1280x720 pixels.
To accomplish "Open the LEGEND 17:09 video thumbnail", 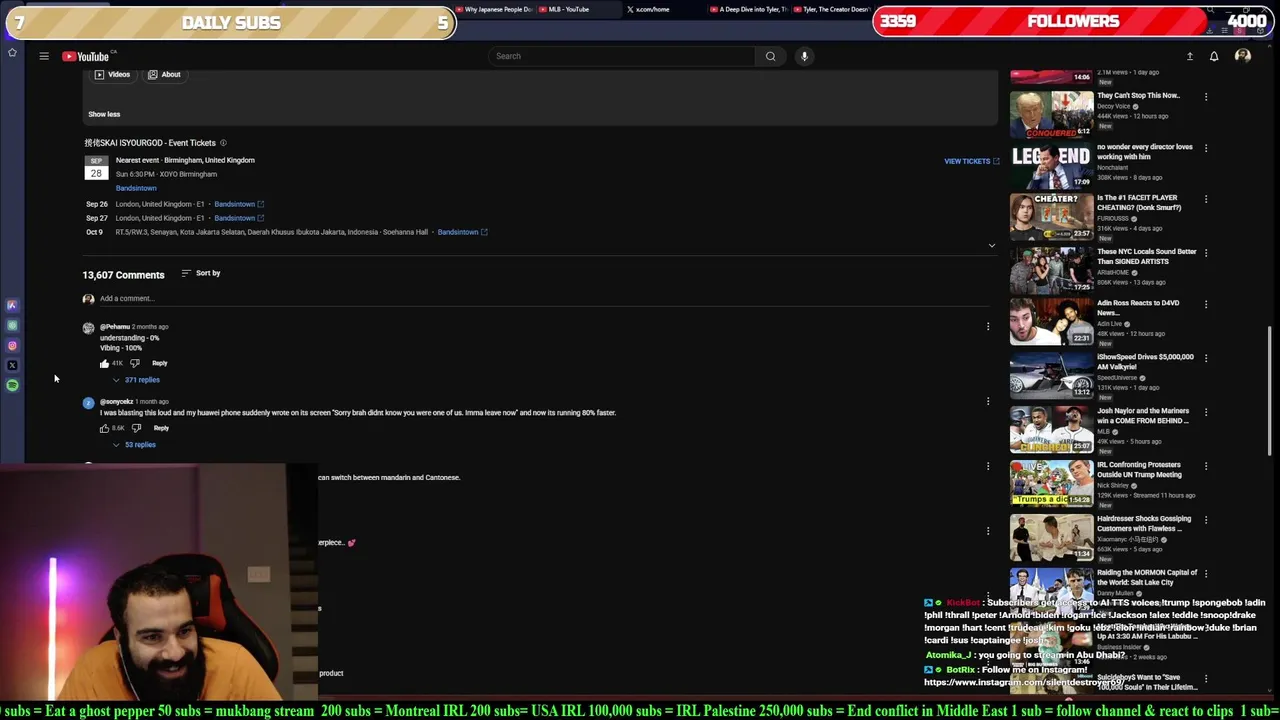I will [x=1051, y=166].
